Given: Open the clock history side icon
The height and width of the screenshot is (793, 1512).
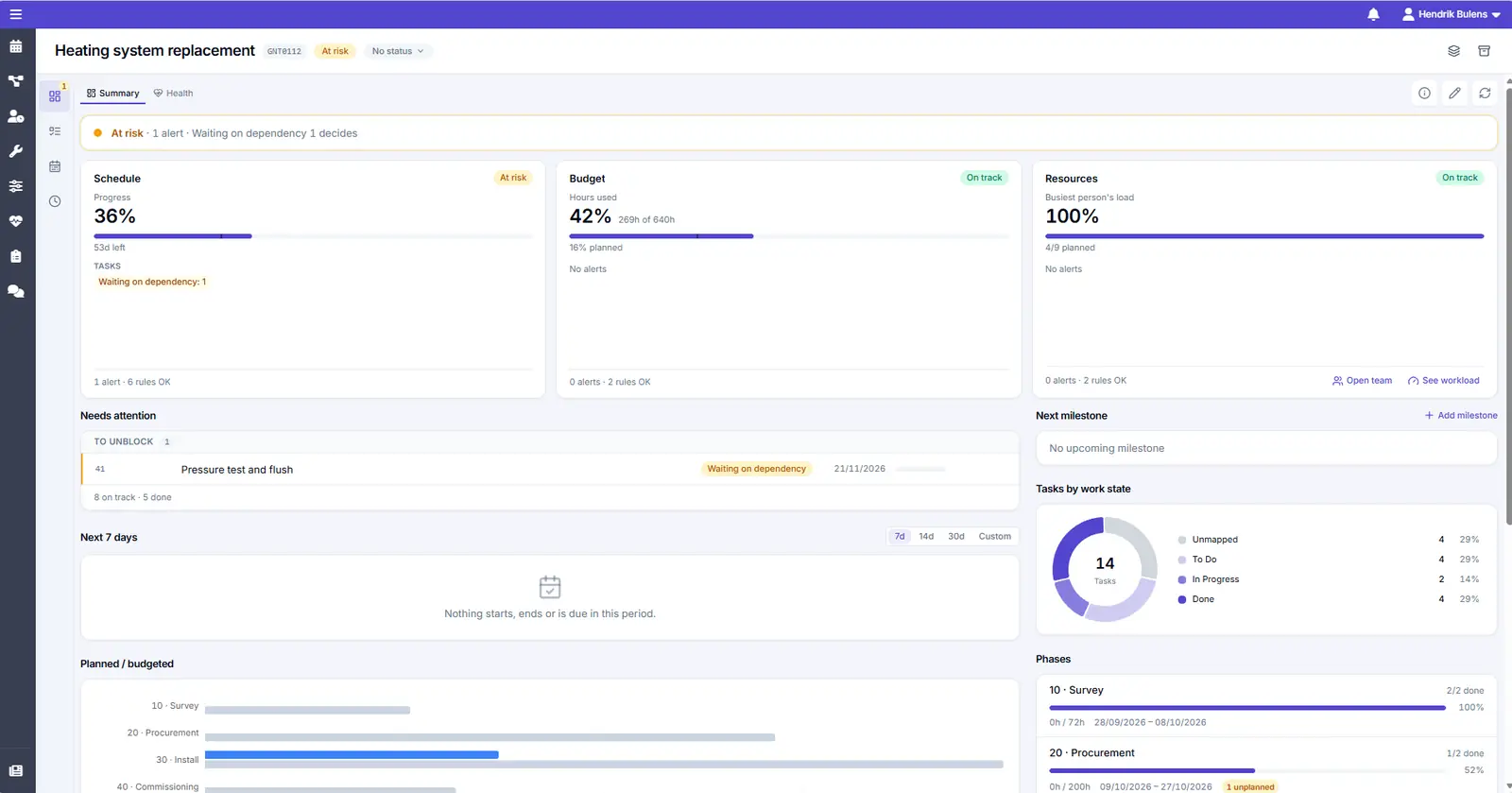Looking at the screenshot, I should (x=55, y=201).
